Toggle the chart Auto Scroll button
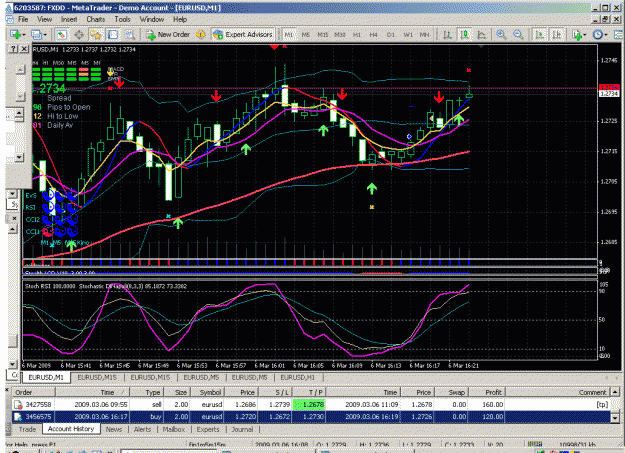 [539, 35]
